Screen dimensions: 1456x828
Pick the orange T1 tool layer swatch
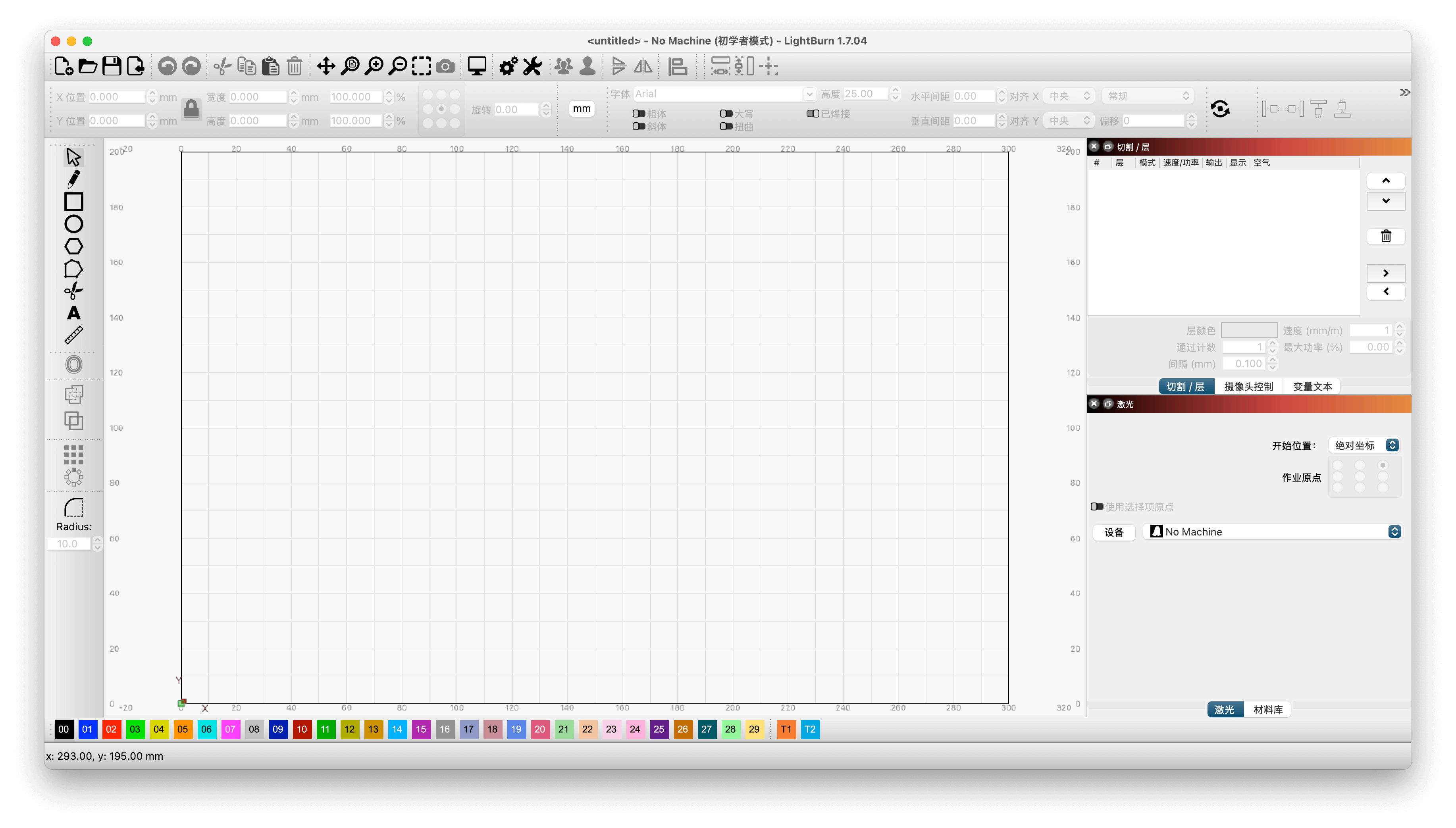(786, 730)
